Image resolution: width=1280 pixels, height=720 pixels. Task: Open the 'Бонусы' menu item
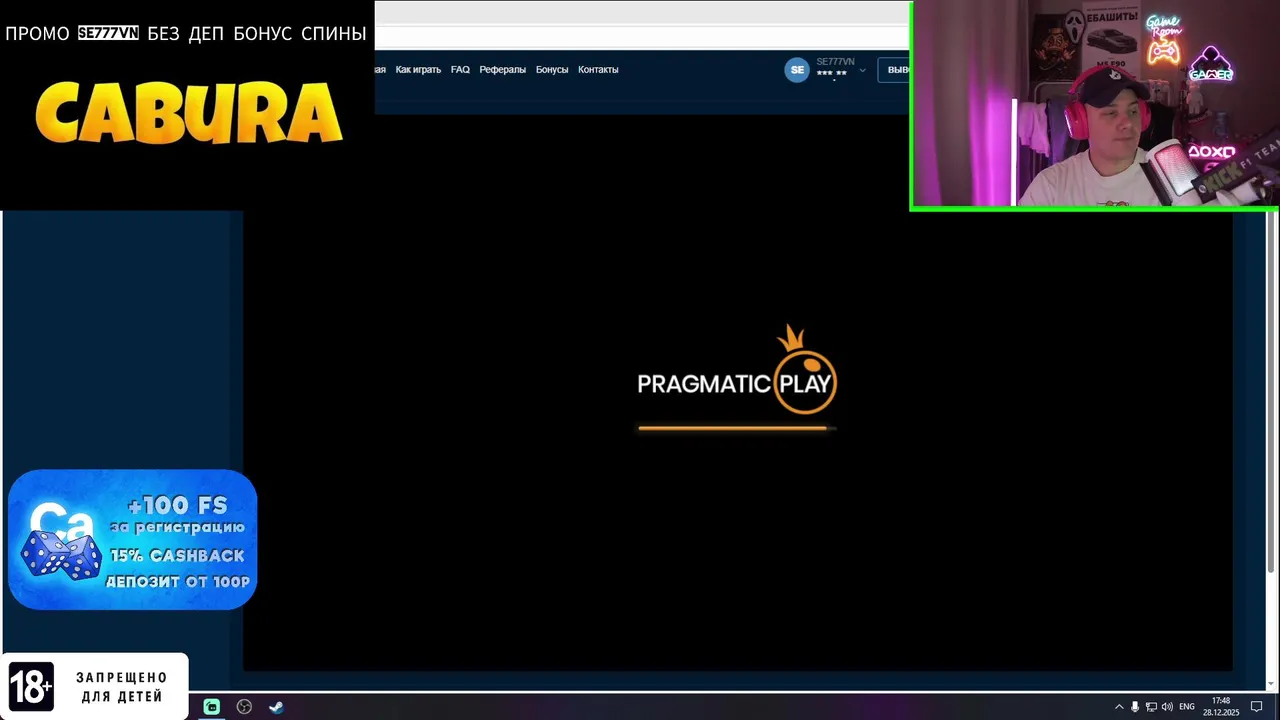552,70
